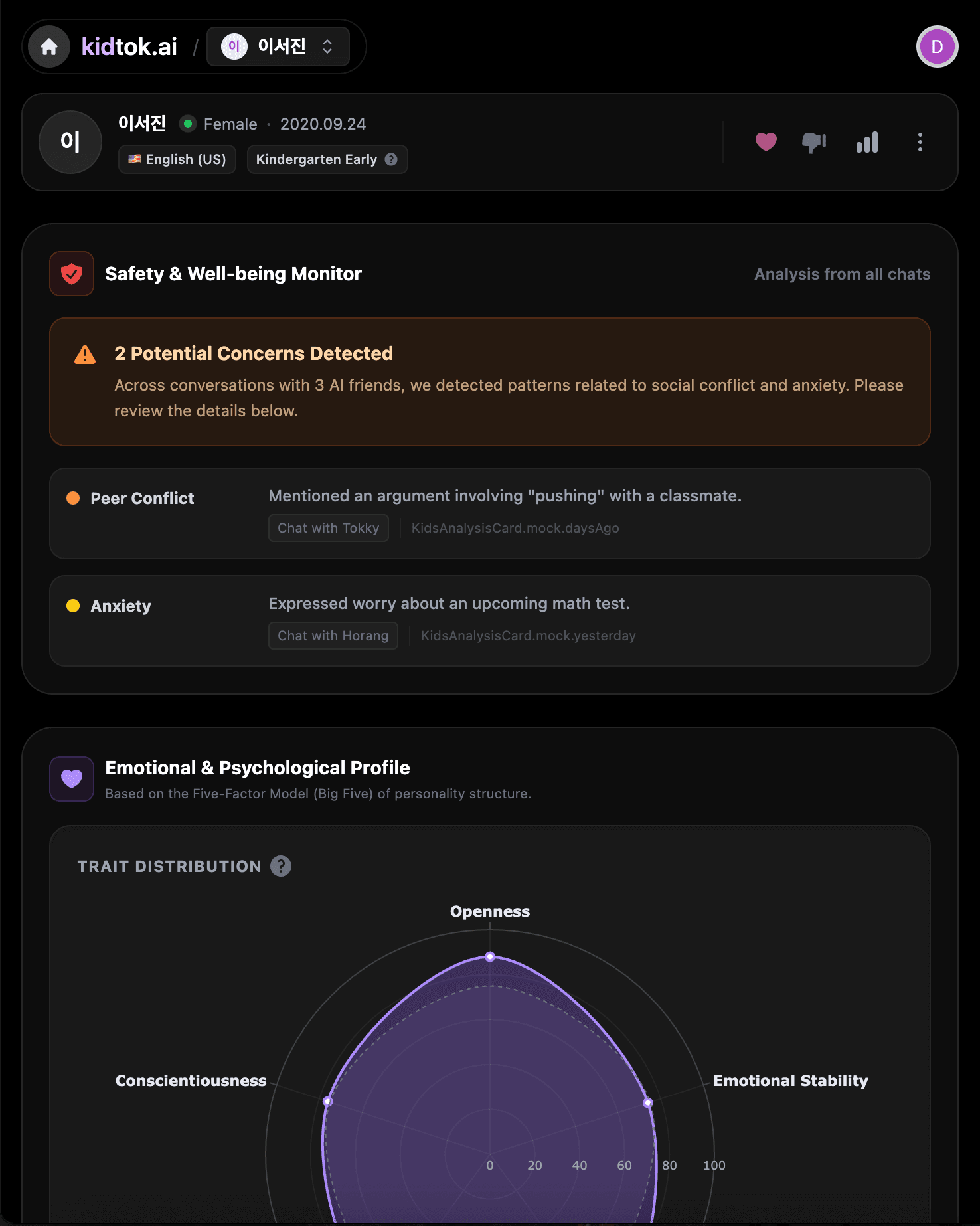Open the Chat with Horang link
This screenshot has width=980, height=1226.
(x=333, y=636)
